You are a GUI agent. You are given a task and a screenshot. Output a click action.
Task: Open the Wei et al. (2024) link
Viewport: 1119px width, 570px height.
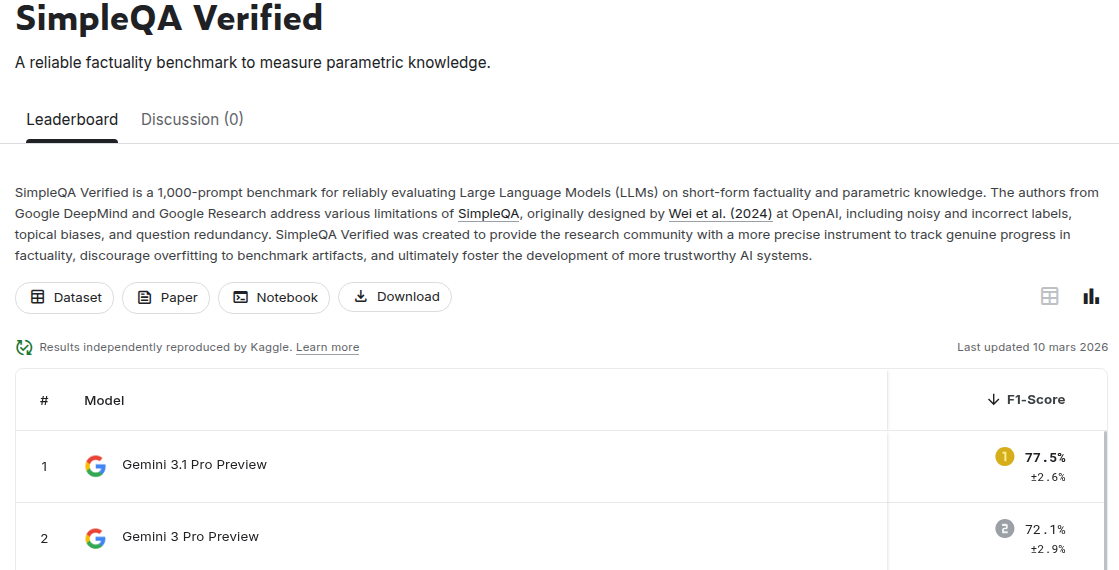(720, 213)
